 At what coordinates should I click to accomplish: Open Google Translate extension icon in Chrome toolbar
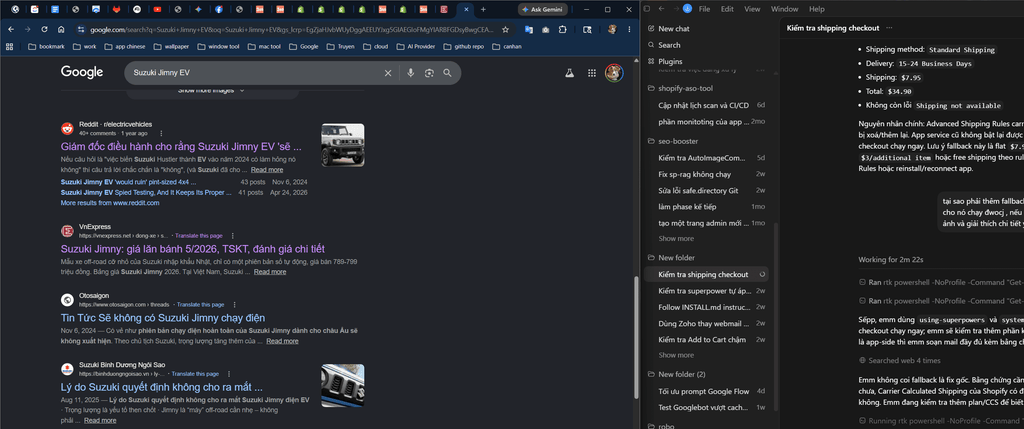coord(528,29)
